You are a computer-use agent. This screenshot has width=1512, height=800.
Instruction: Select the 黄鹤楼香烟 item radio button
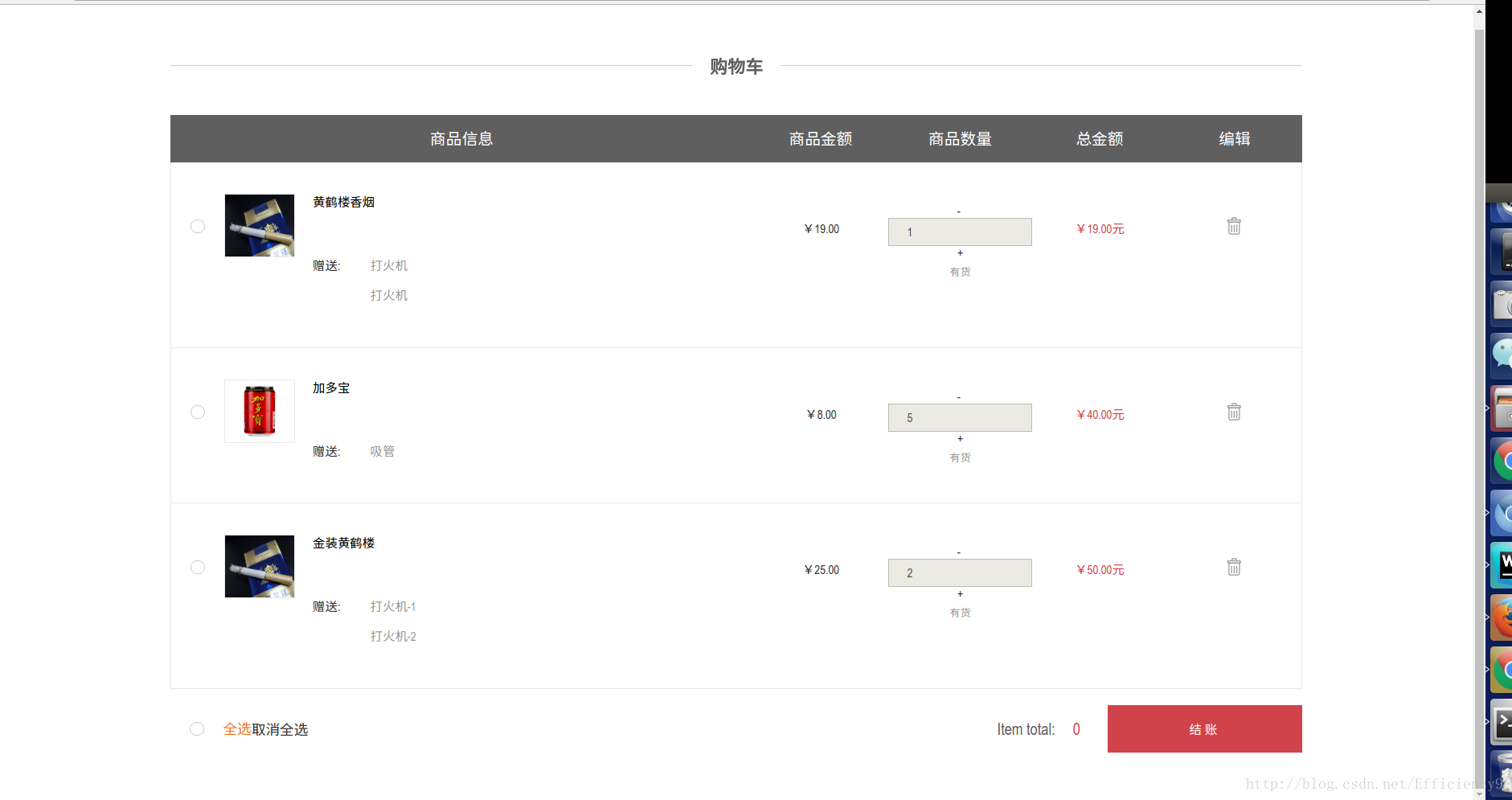198,226
